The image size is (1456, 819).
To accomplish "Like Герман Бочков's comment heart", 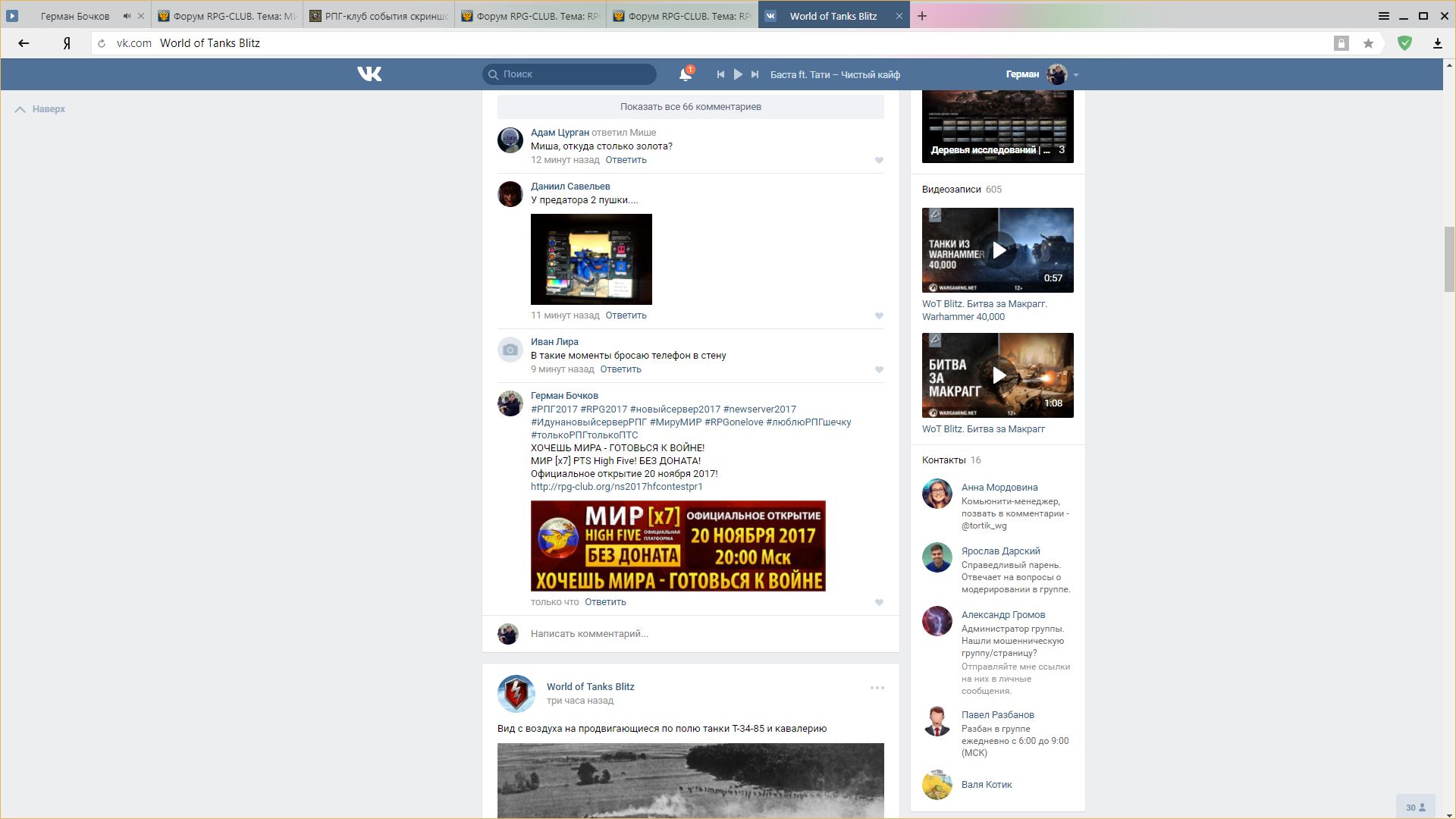I will tap(879, 602).
